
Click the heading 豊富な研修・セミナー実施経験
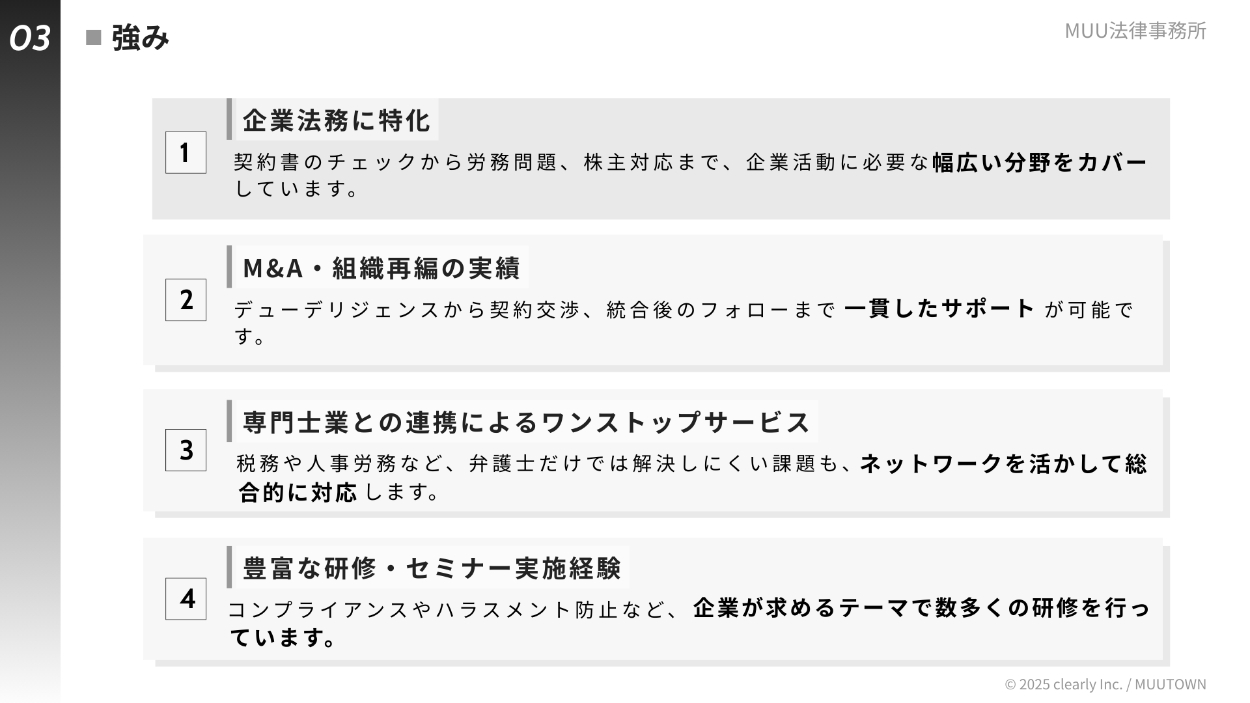click(x=431, y=568)
